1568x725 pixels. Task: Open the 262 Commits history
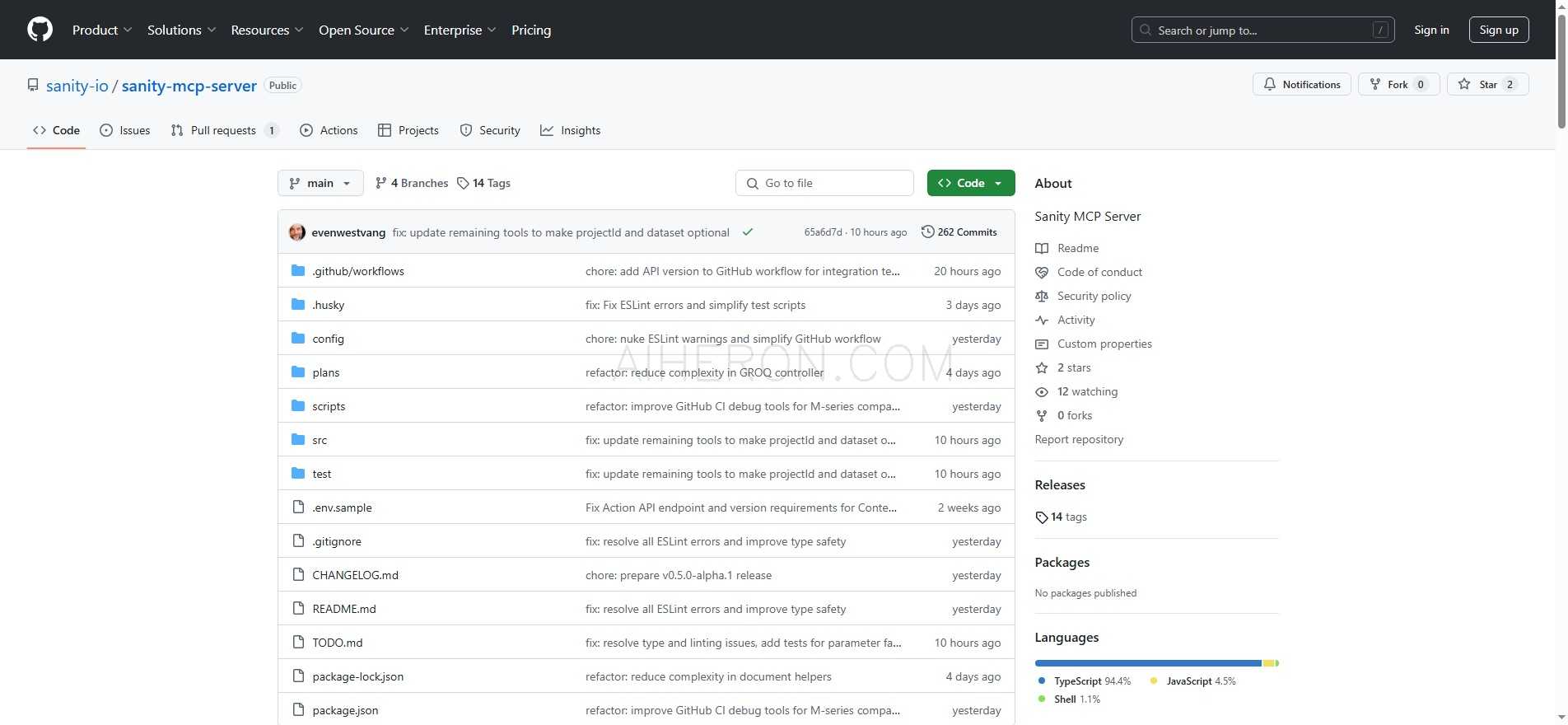[x=959, y=232]
